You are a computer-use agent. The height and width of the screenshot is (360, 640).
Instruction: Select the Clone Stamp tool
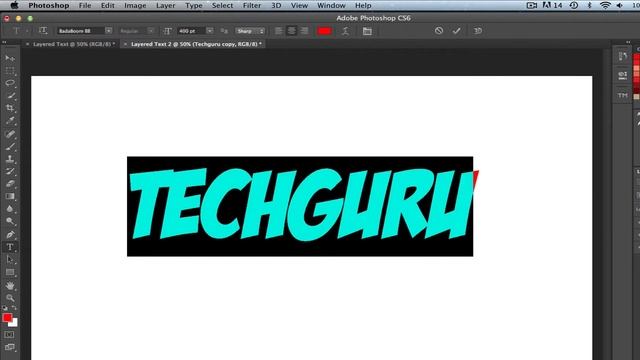[x=10, y=159]
